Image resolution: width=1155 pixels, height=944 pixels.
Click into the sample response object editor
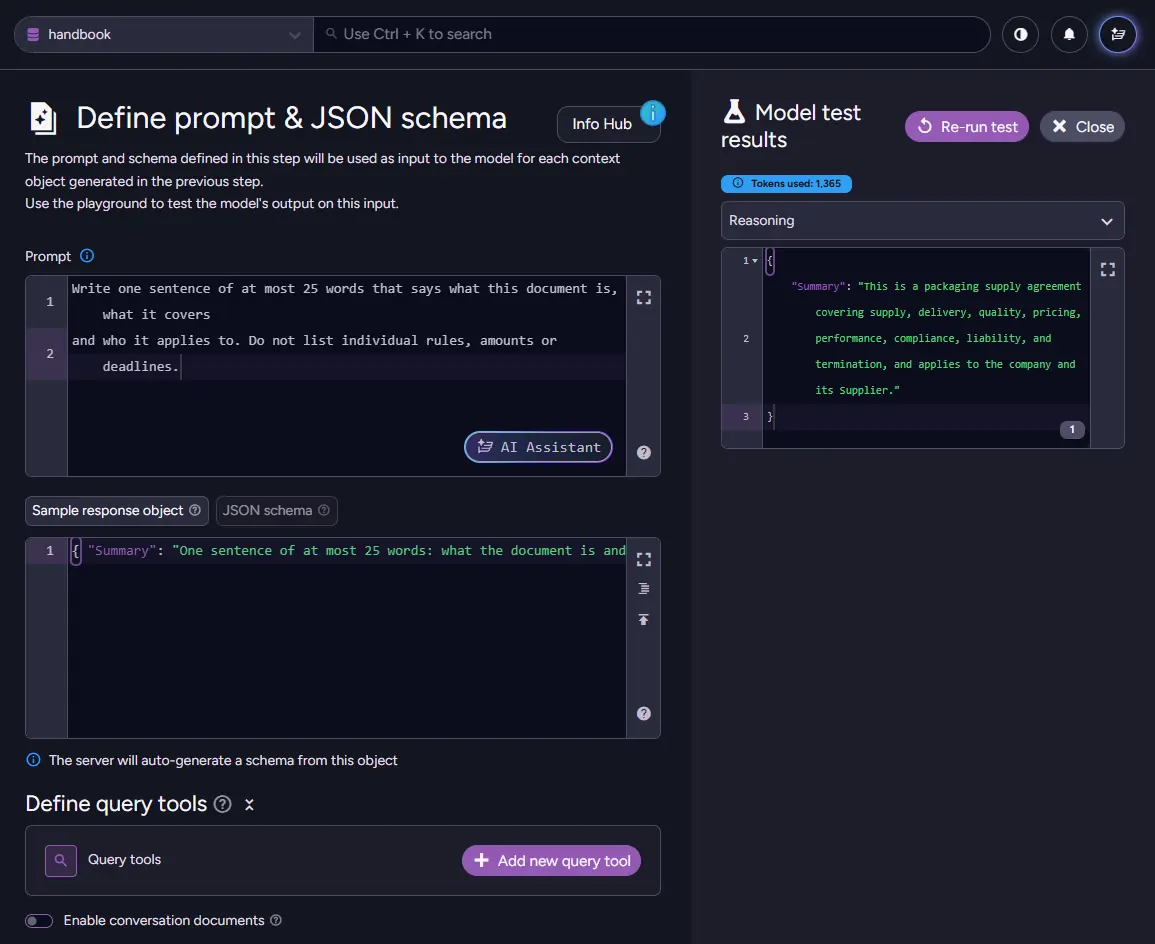(x=346, y=638)
